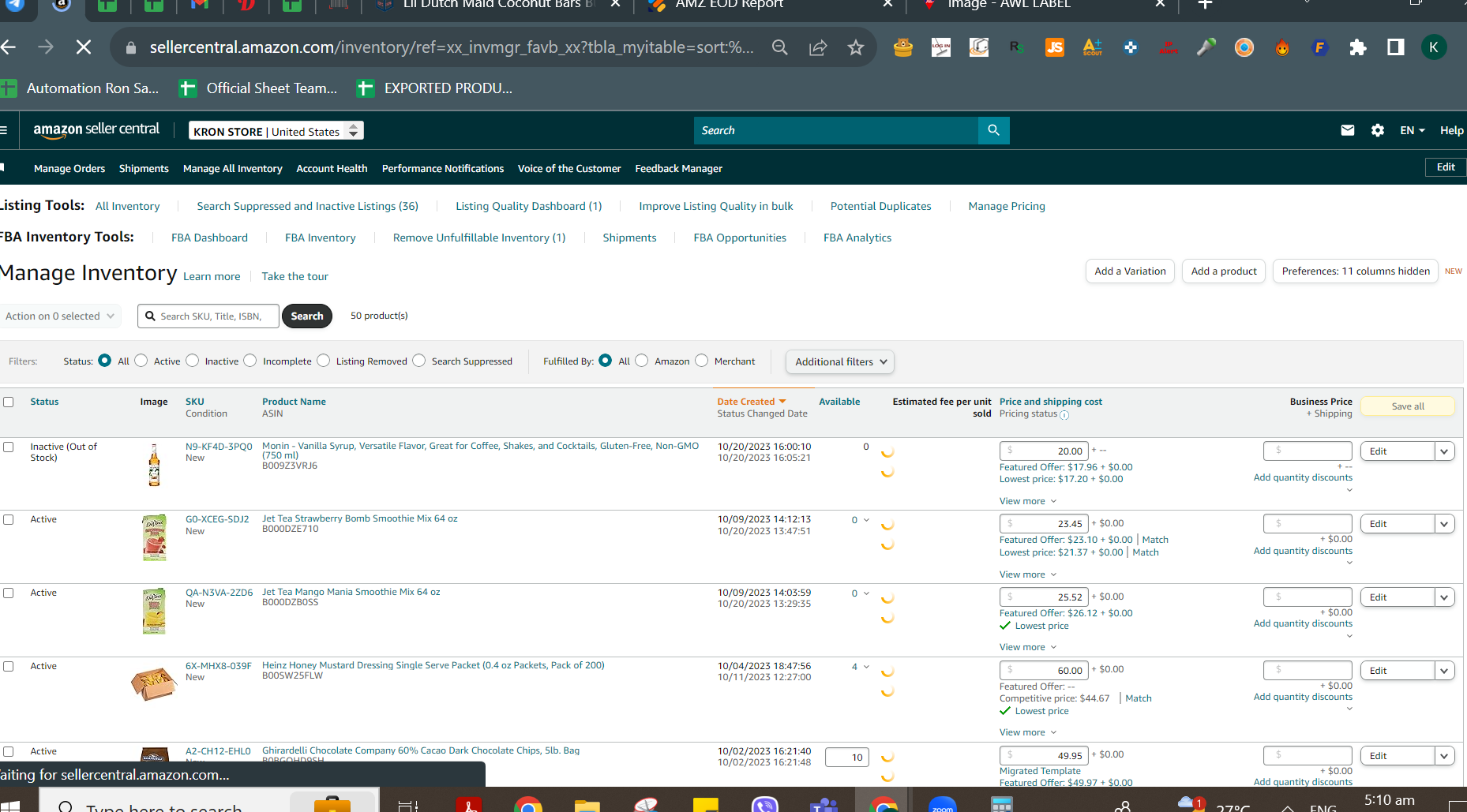Choose Incomplete status filter
The height and width of the screenshot is (812, 1467).
coord(250,361)
